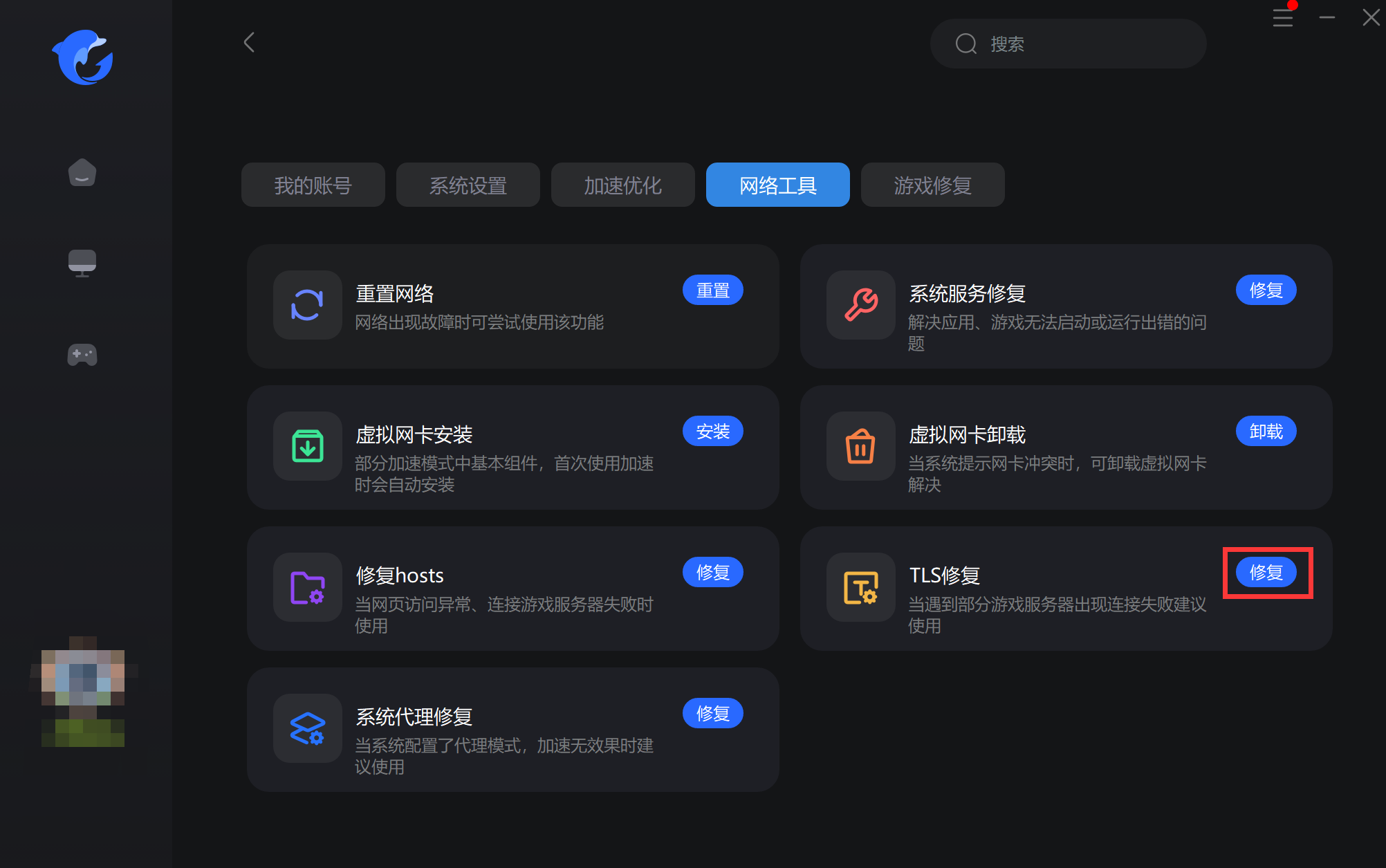Viewport: 1386px width, 868px height.
Task: Click the virtual NIC install download icon
Action: tap(308, 446)
